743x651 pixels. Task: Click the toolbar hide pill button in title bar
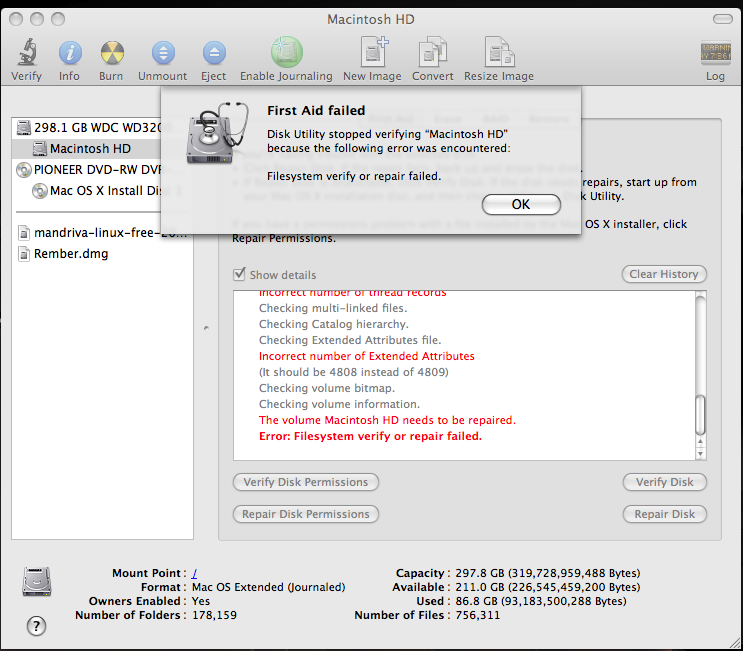[723, 19]
